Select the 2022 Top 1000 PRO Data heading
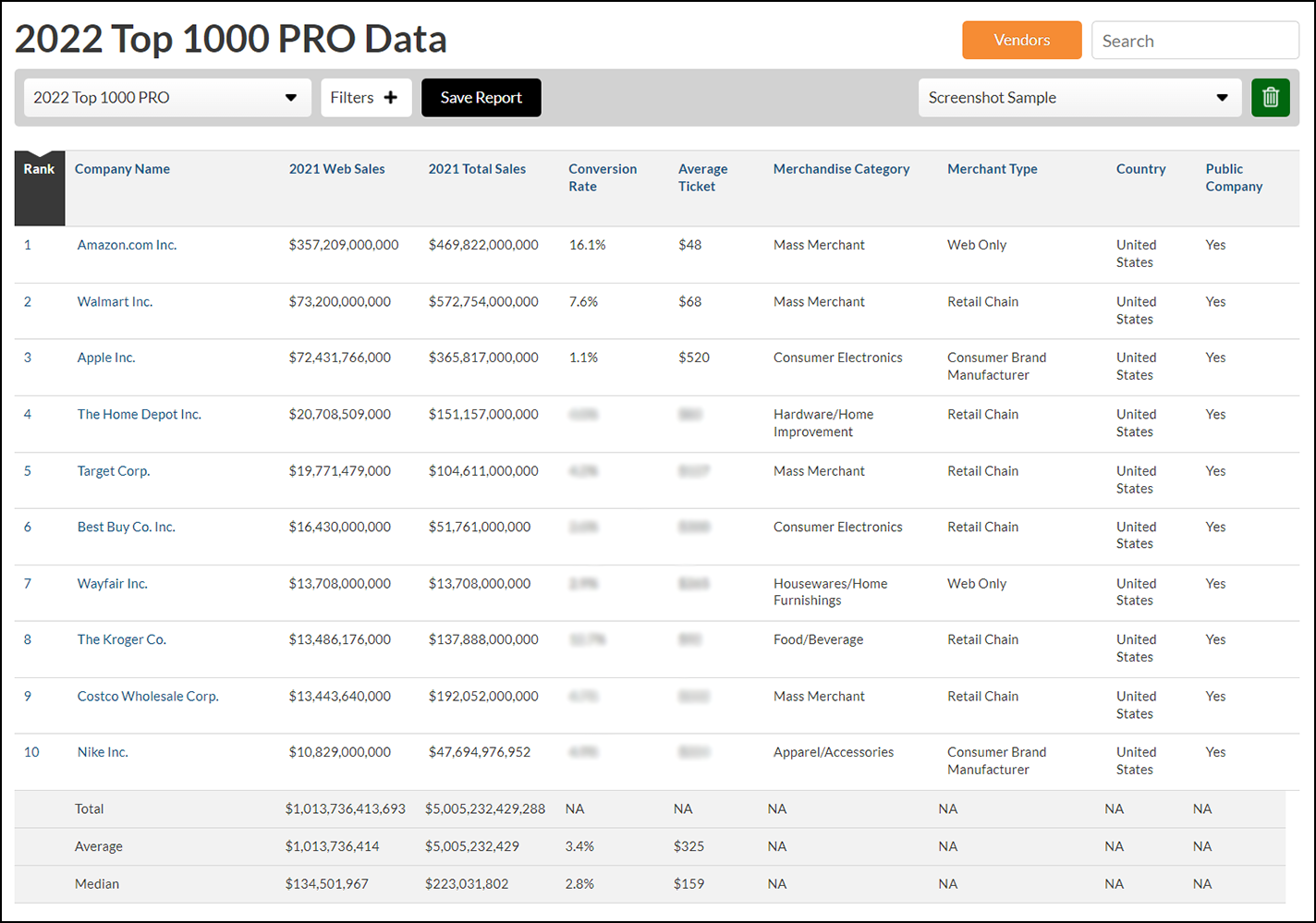Viewport: 1316px width, 923px height. click(x=231, y=39)
